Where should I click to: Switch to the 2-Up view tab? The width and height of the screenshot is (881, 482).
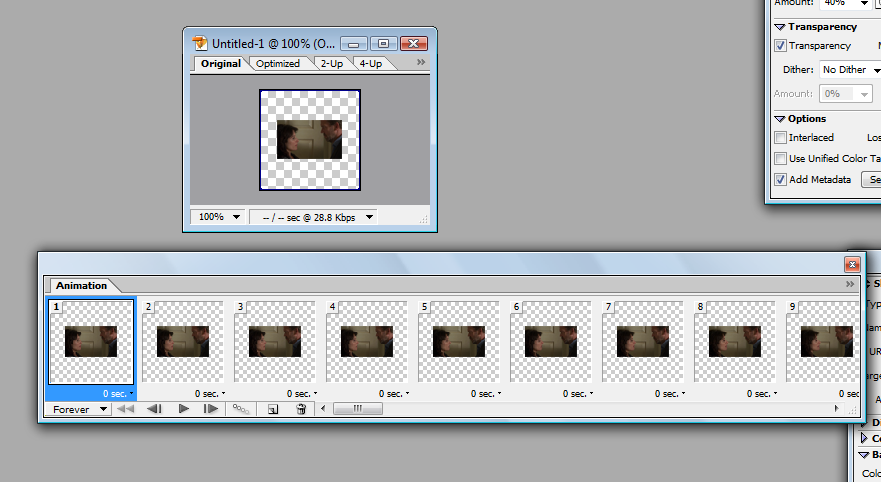coord(331,64)
